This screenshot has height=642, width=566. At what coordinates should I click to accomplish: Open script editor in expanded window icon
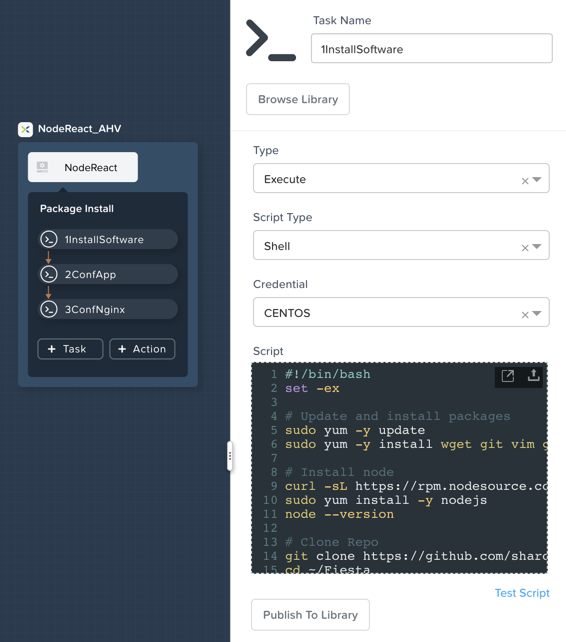point(507,375)
